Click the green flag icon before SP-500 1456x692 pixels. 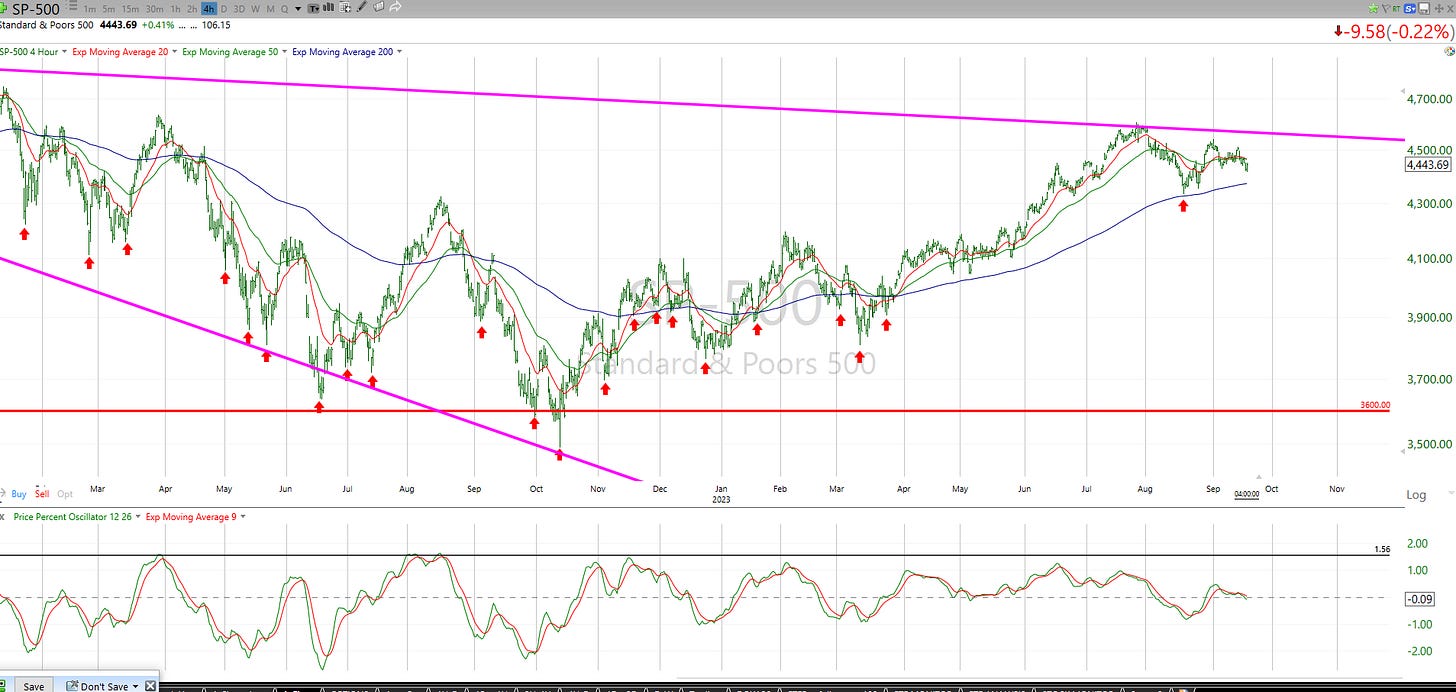tap(3, 8)
